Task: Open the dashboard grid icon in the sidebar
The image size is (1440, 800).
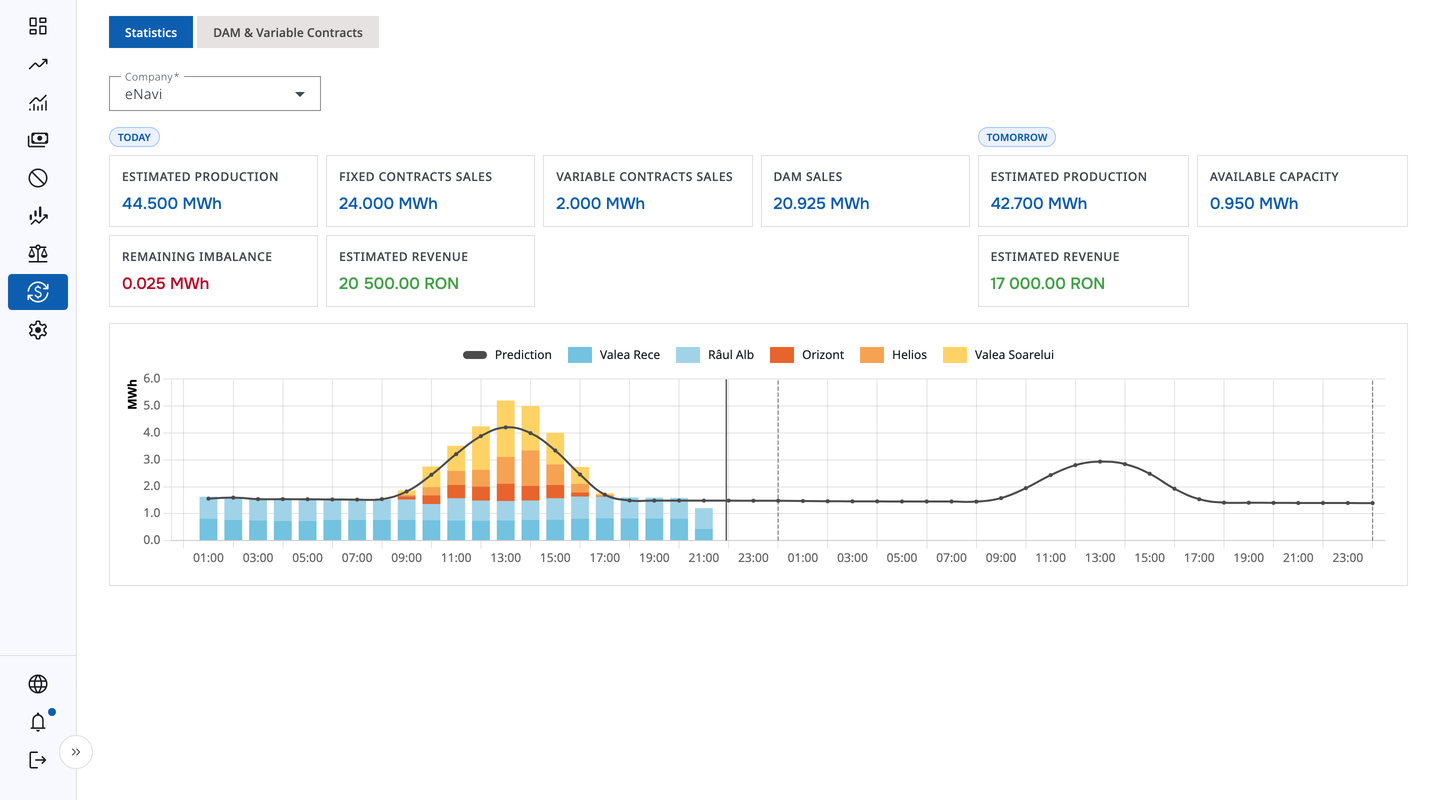Action: click(37, 26)
